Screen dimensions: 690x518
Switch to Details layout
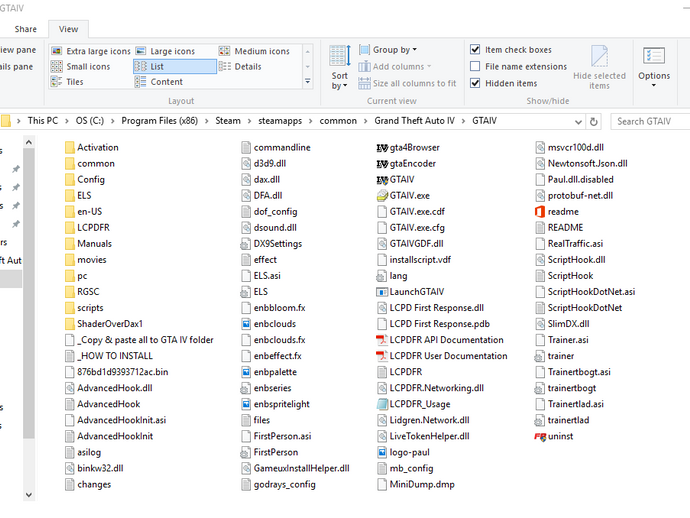240,66
